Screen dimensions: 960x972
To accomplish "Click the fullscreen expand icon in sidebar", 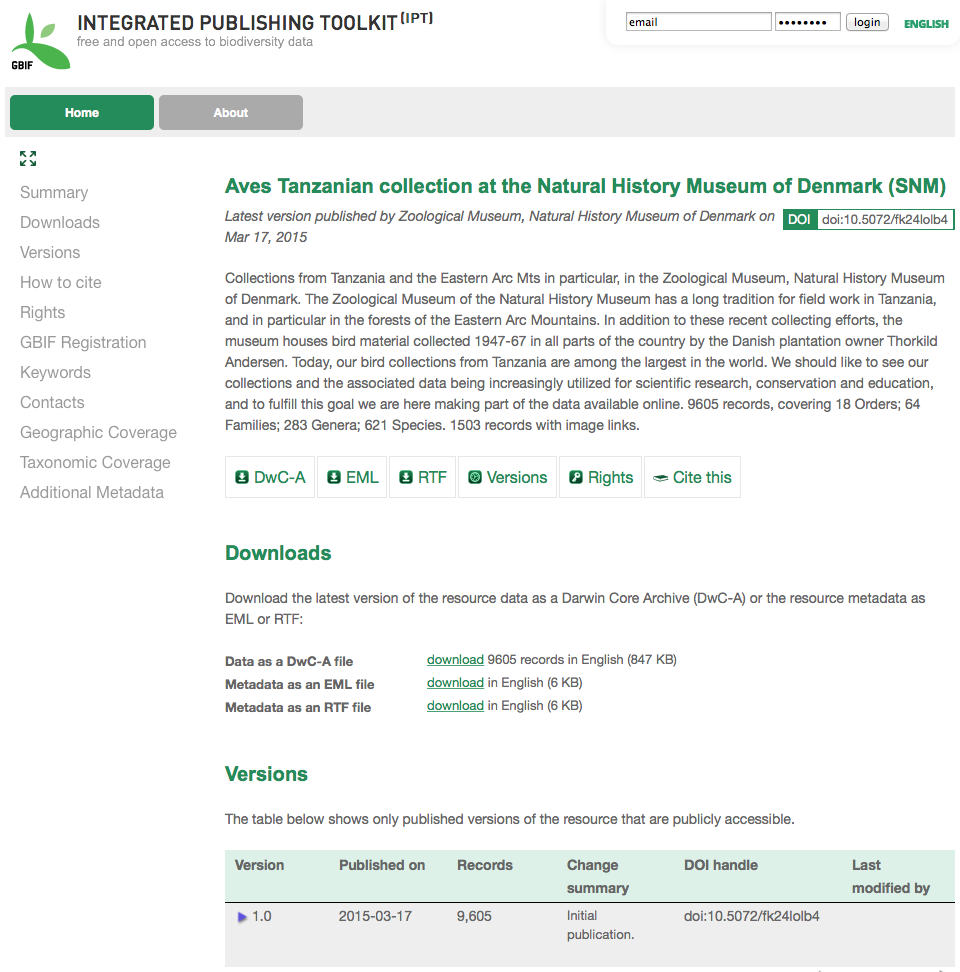I will click(28, 158).
